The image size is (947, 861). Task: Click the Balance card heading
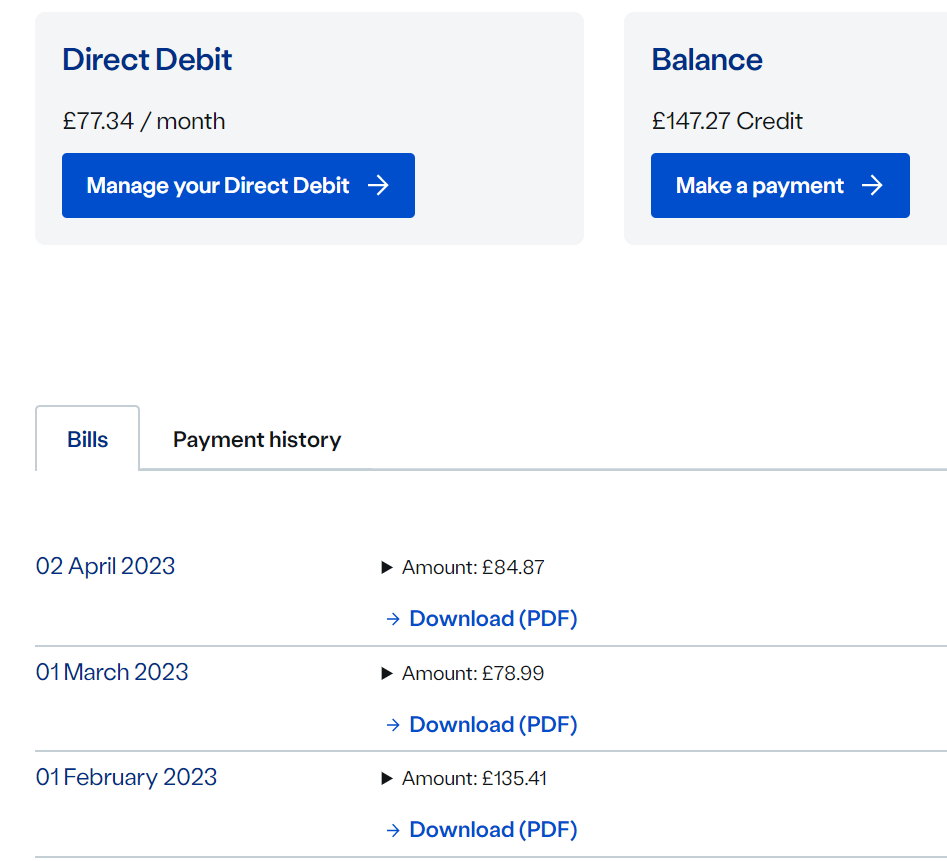click(x=707, y=60)
